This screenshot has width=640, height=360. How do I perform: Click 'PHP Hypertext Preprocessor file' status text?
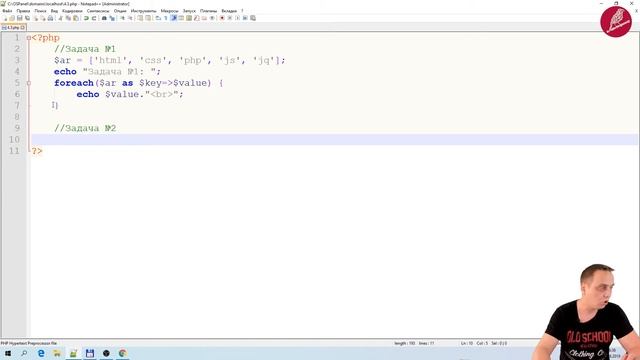pos(29,343)
